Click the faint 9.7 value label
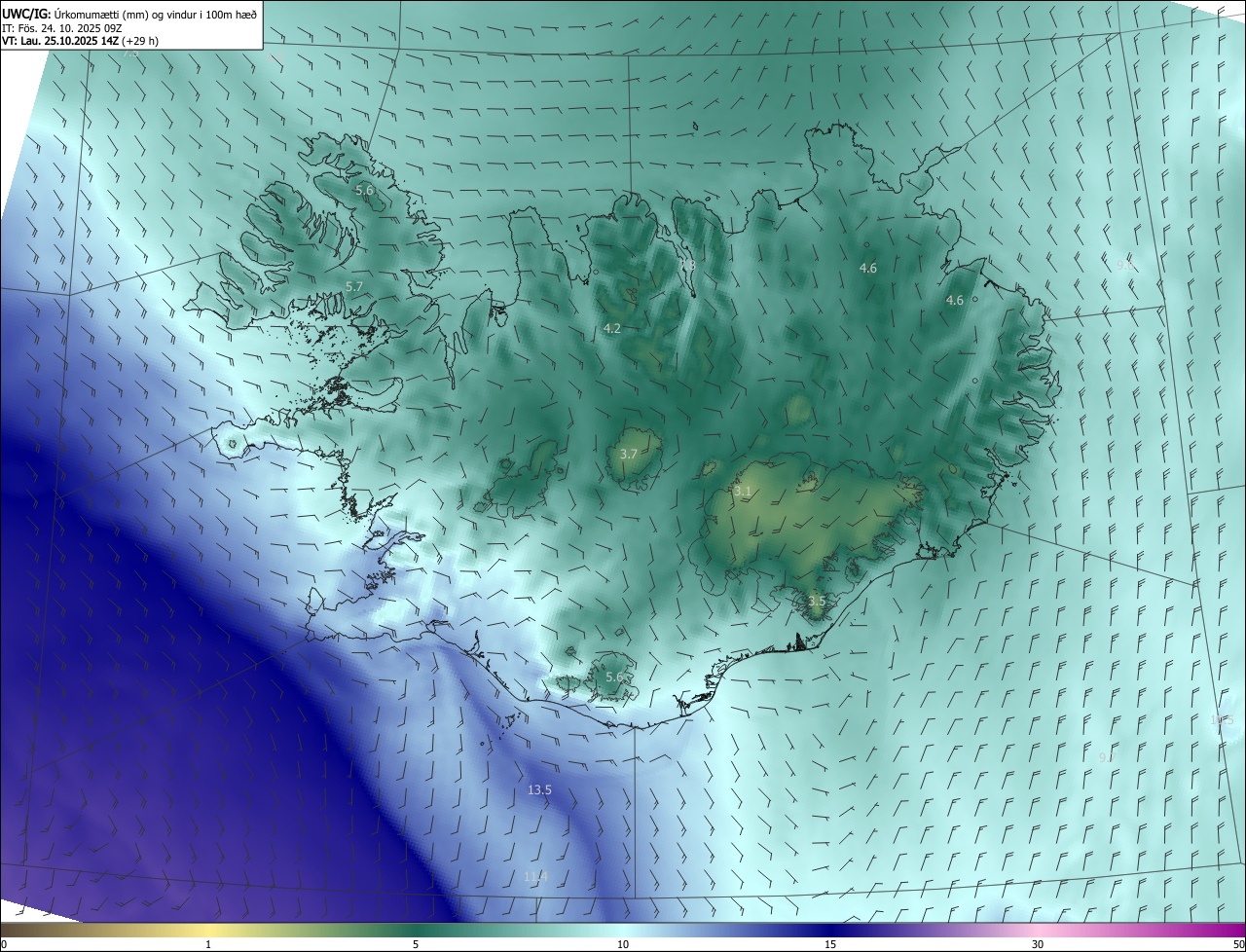This screenshot has width=1246, height=952. tap(1108, 756)
